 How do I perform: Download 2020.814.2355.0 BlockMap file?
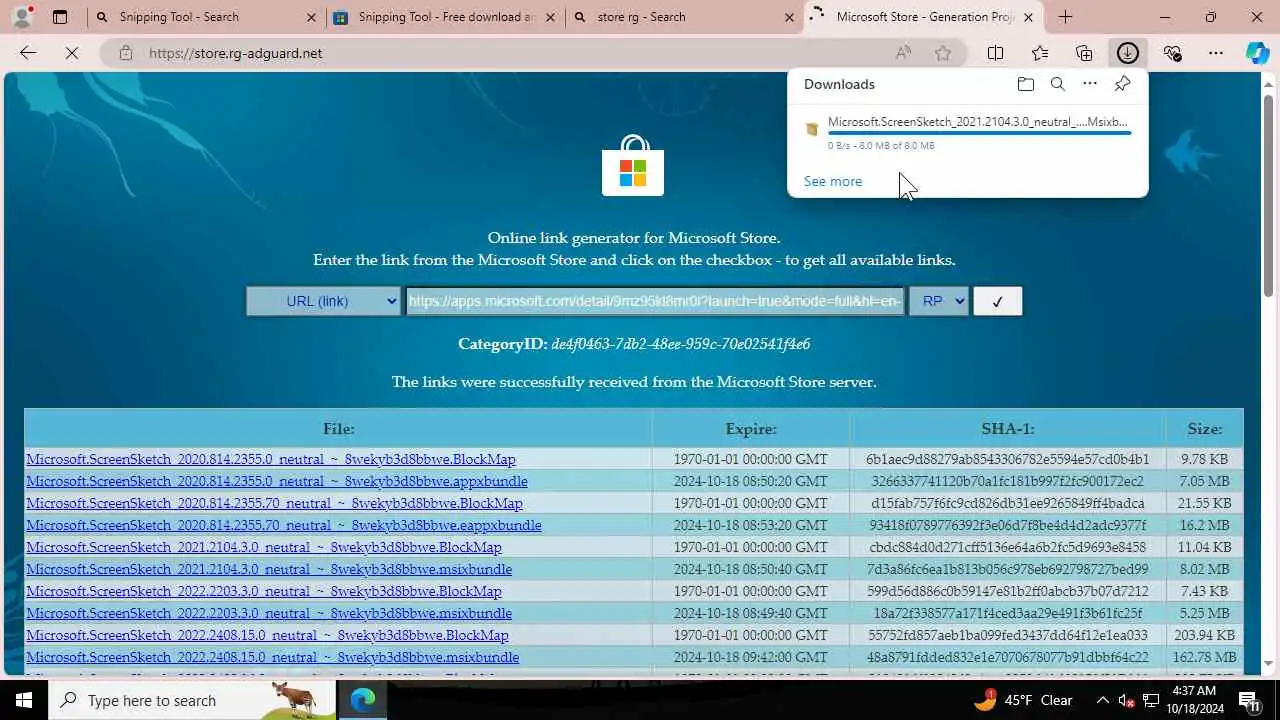click(x=271, y=459)
